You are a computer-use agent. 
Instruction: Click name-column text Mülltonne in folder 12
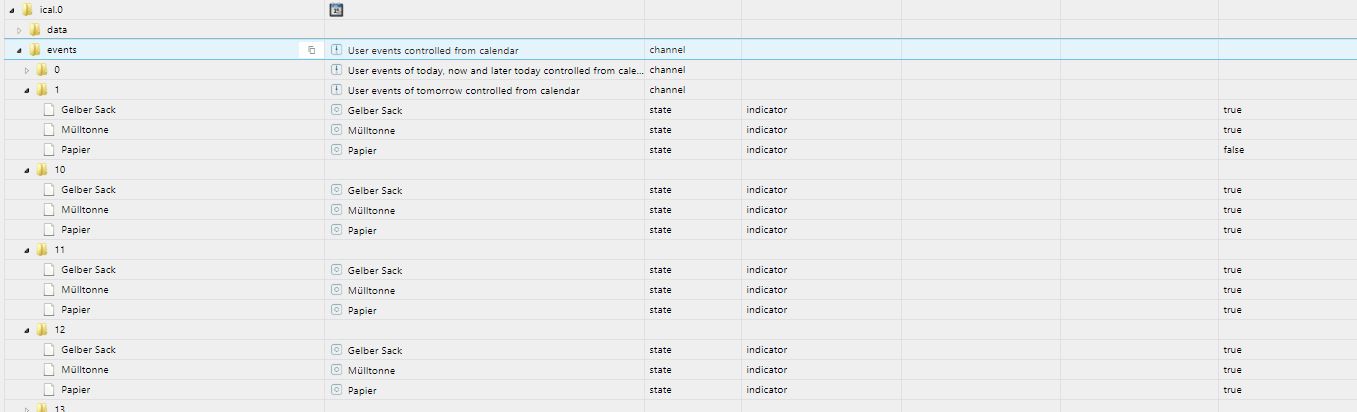point(371,371)
